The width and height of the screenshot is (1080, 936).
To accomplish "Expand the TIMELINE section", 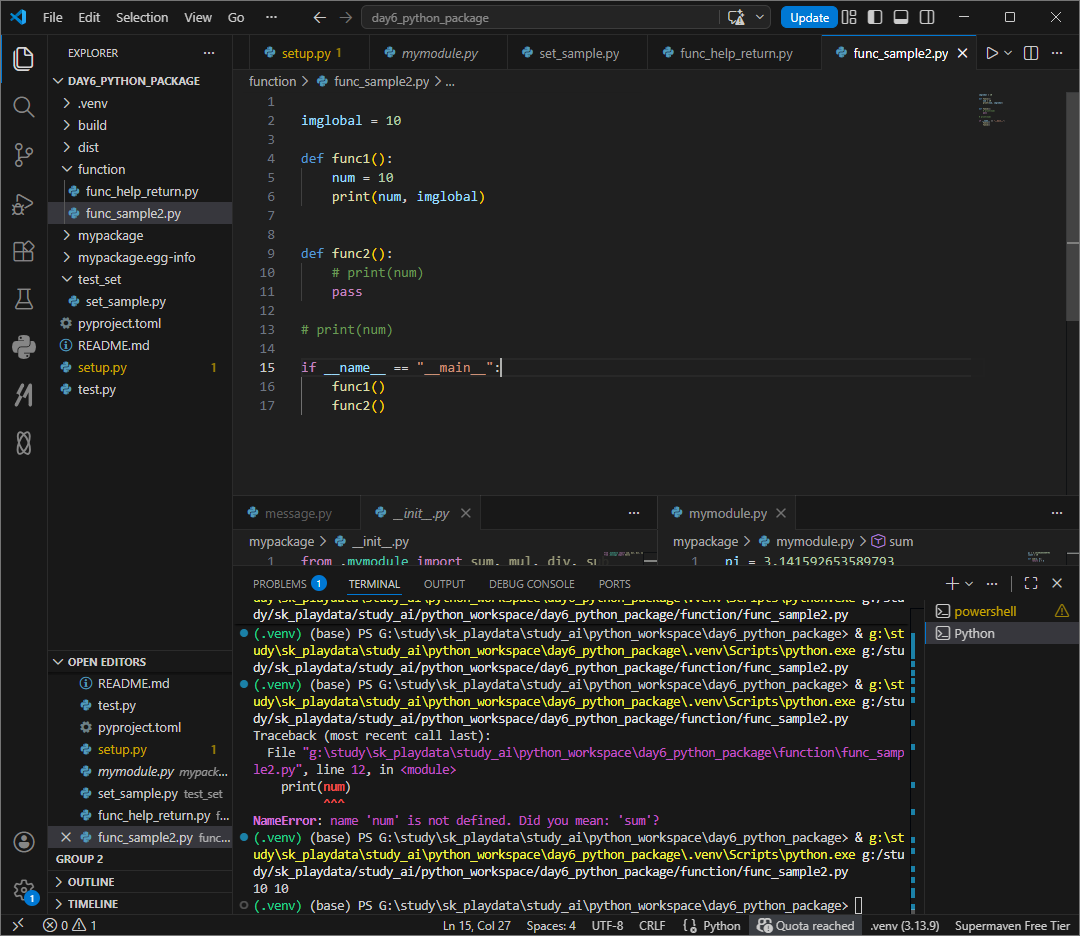I will 140,904.
